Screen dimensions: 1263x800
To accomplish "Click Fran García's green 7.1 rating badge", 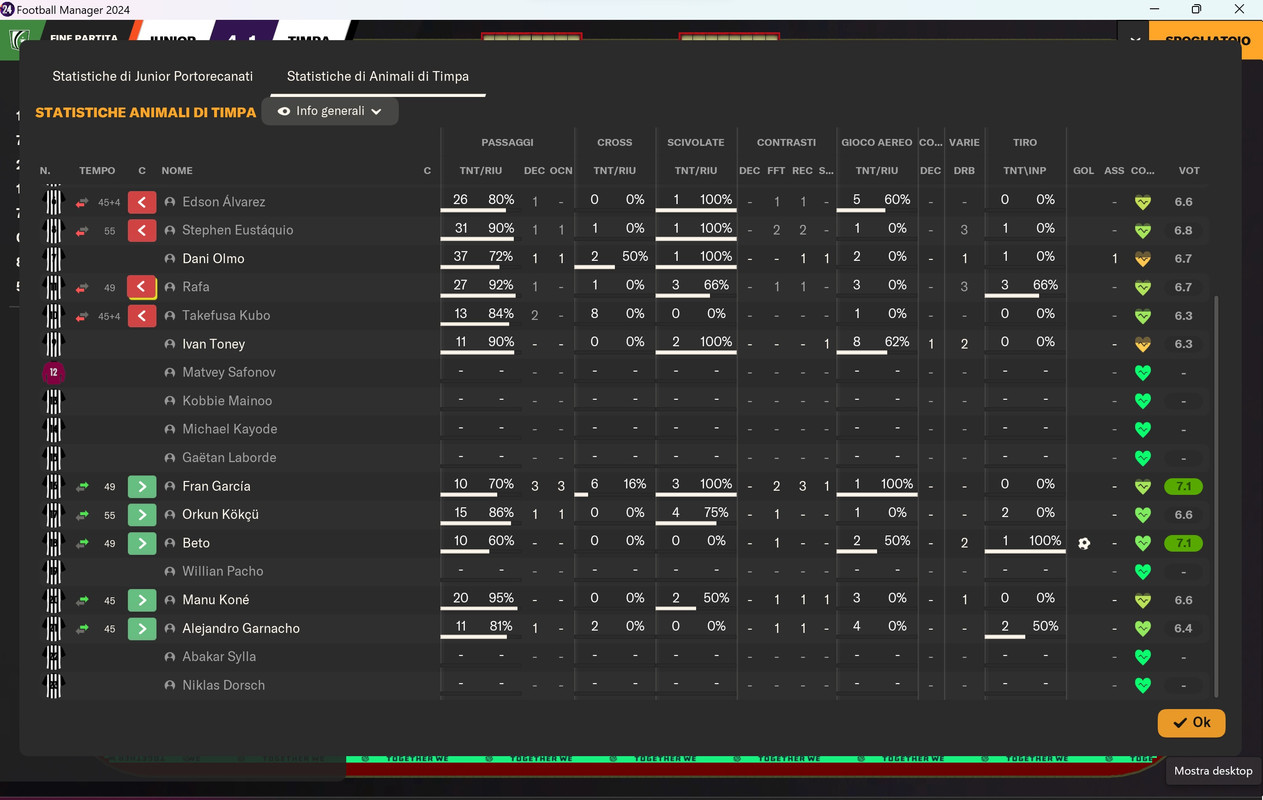I will [x=1183, y=487].
